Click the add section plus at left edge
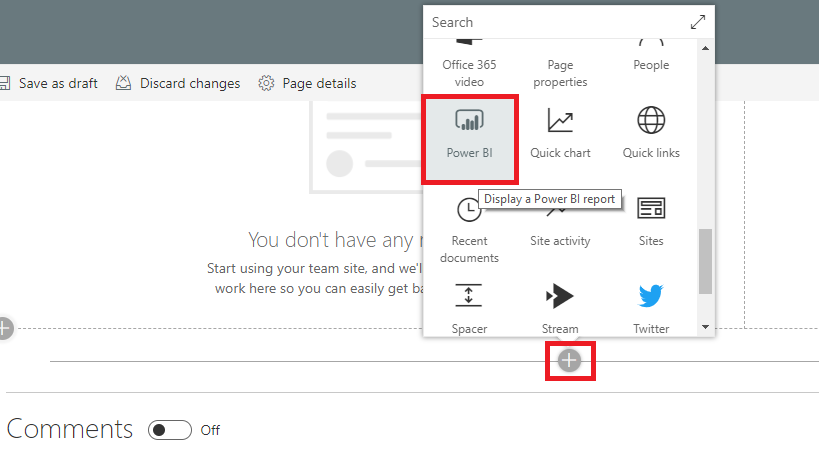The width and height of the screenshot is (819, 467). click(x=4, y=329)
